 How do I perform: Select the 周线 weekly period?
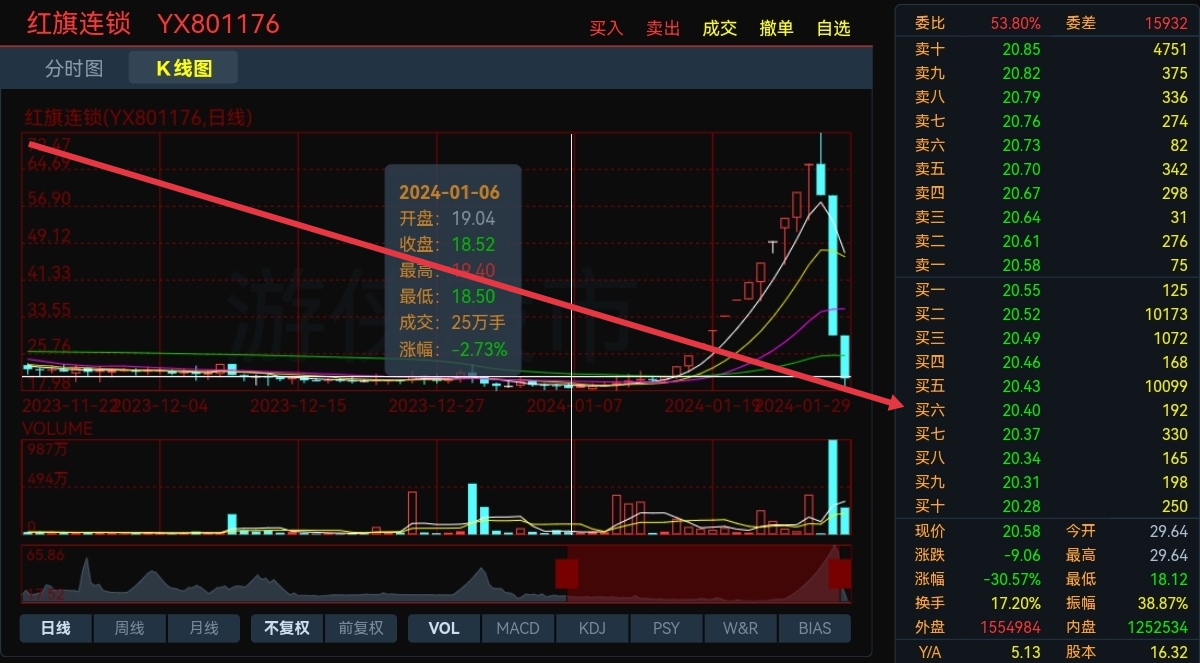pyautogui.click(x=129, y=628)
